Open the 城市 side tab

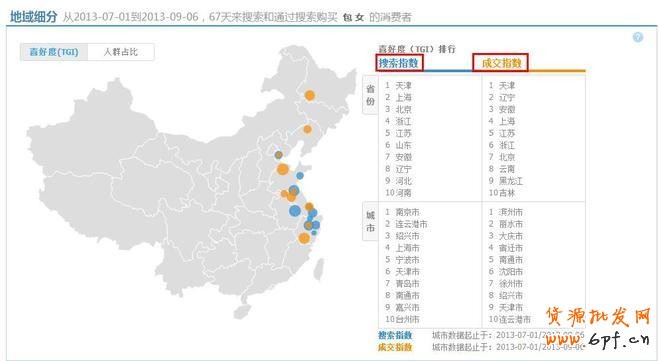370,222
